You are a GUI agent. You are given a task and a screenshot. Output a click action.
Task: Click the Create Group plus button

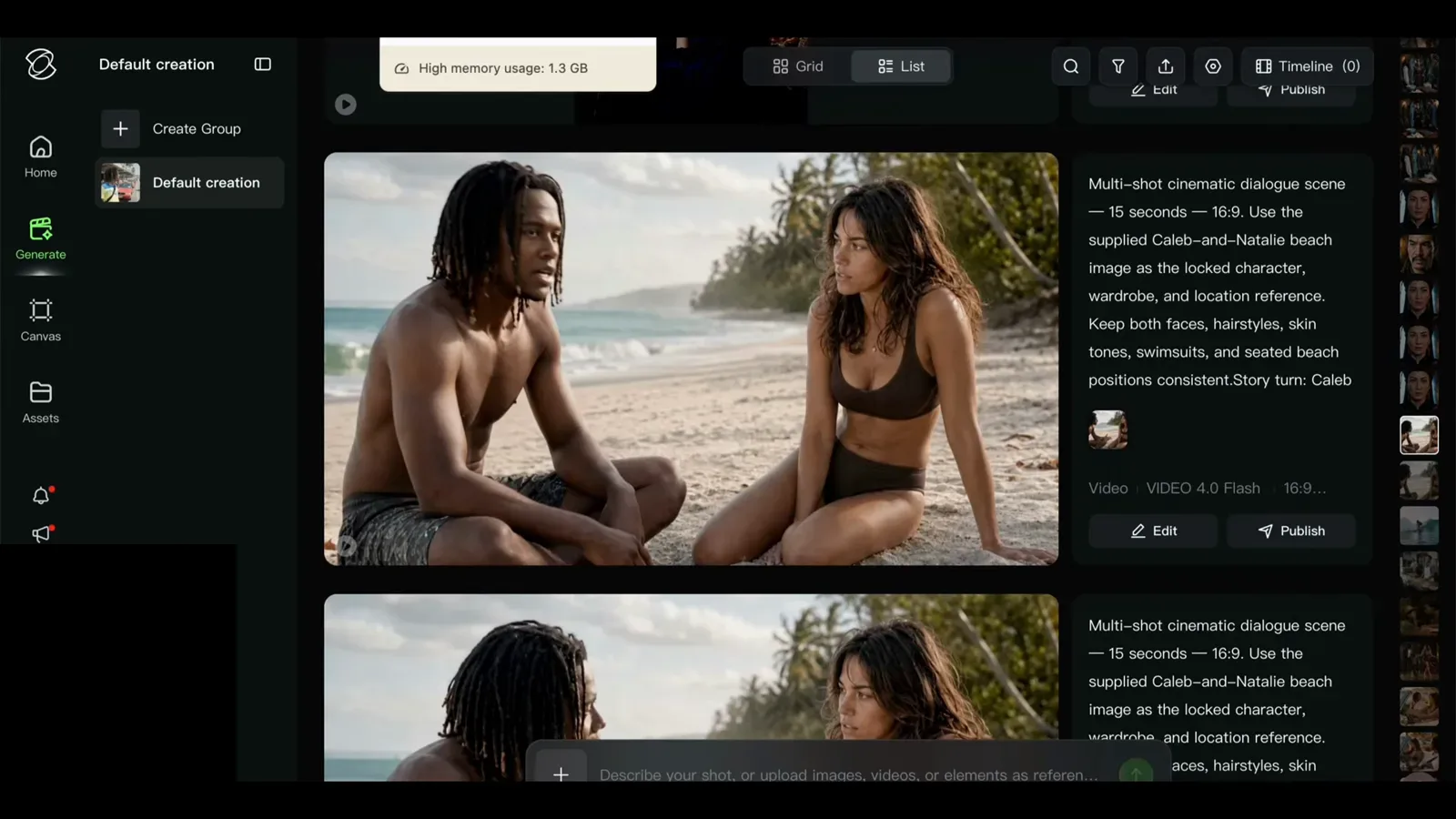120,129
